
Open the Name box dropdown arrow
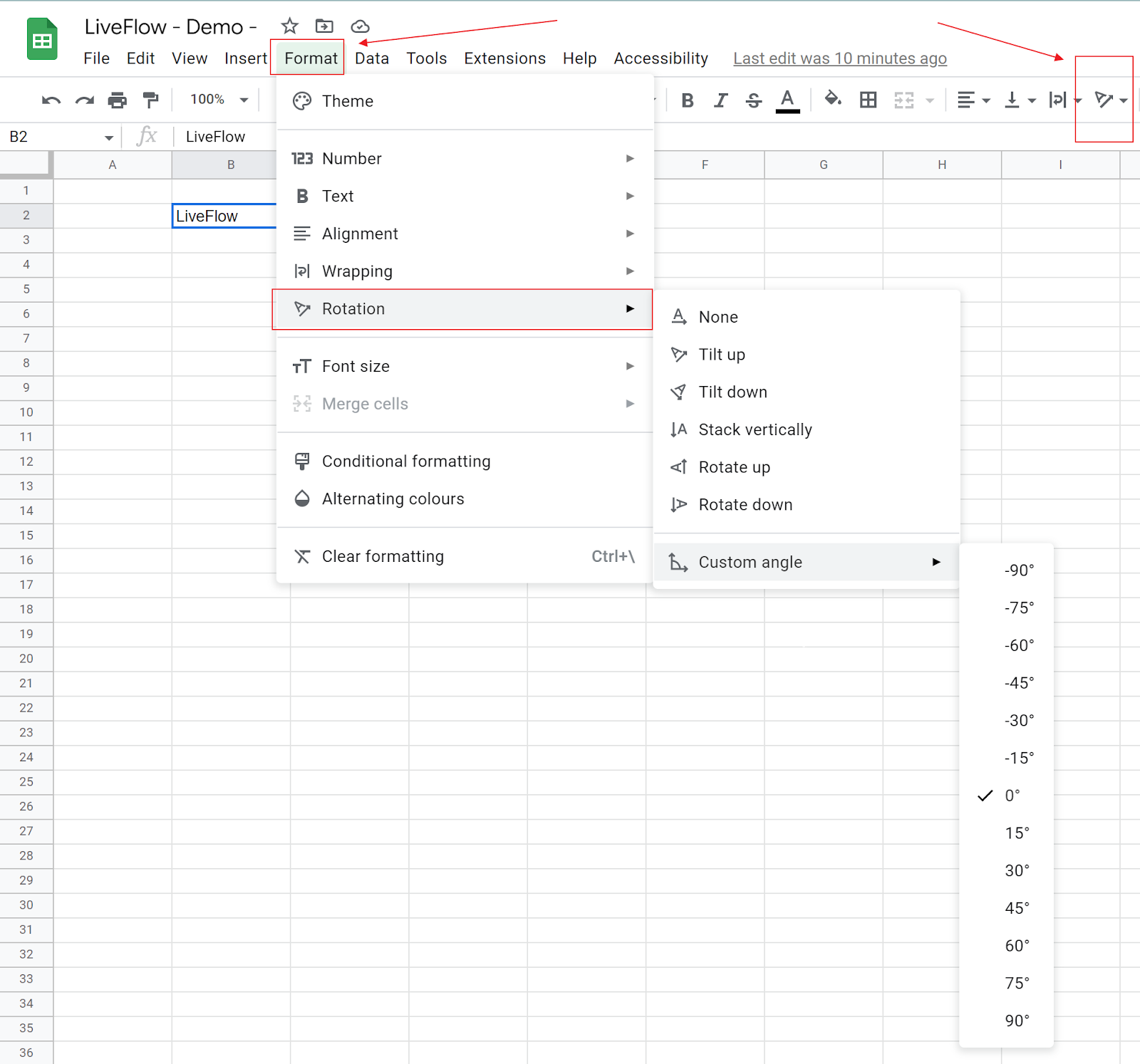108,136
